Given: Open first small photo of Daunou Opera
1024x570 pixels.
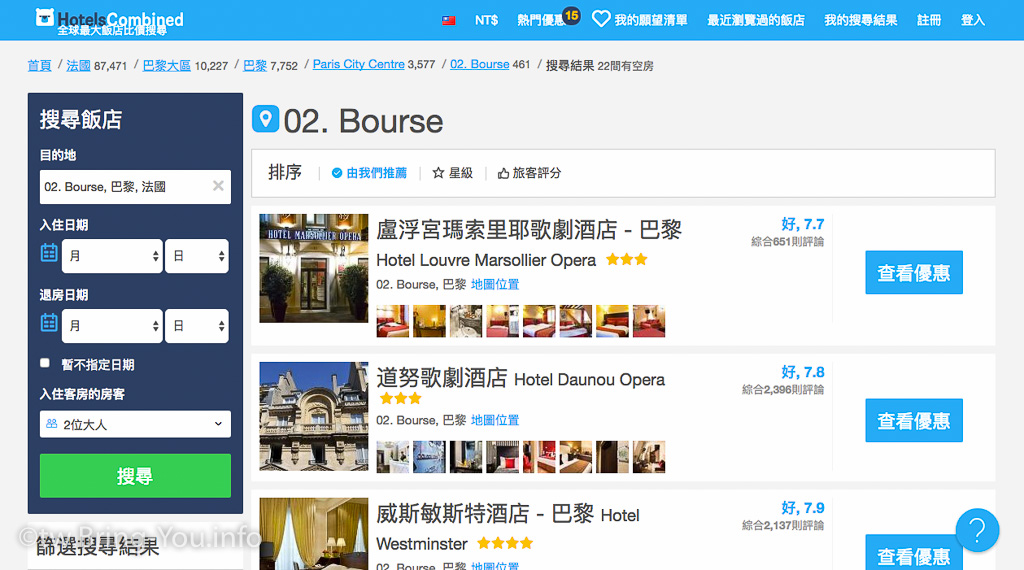Looking at the screenshot, I should 392,457.
